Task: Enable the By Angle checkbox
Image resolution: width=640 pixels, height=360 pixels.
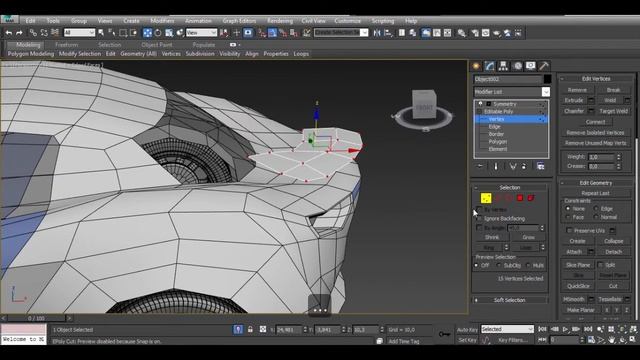Action: [480, 228]
